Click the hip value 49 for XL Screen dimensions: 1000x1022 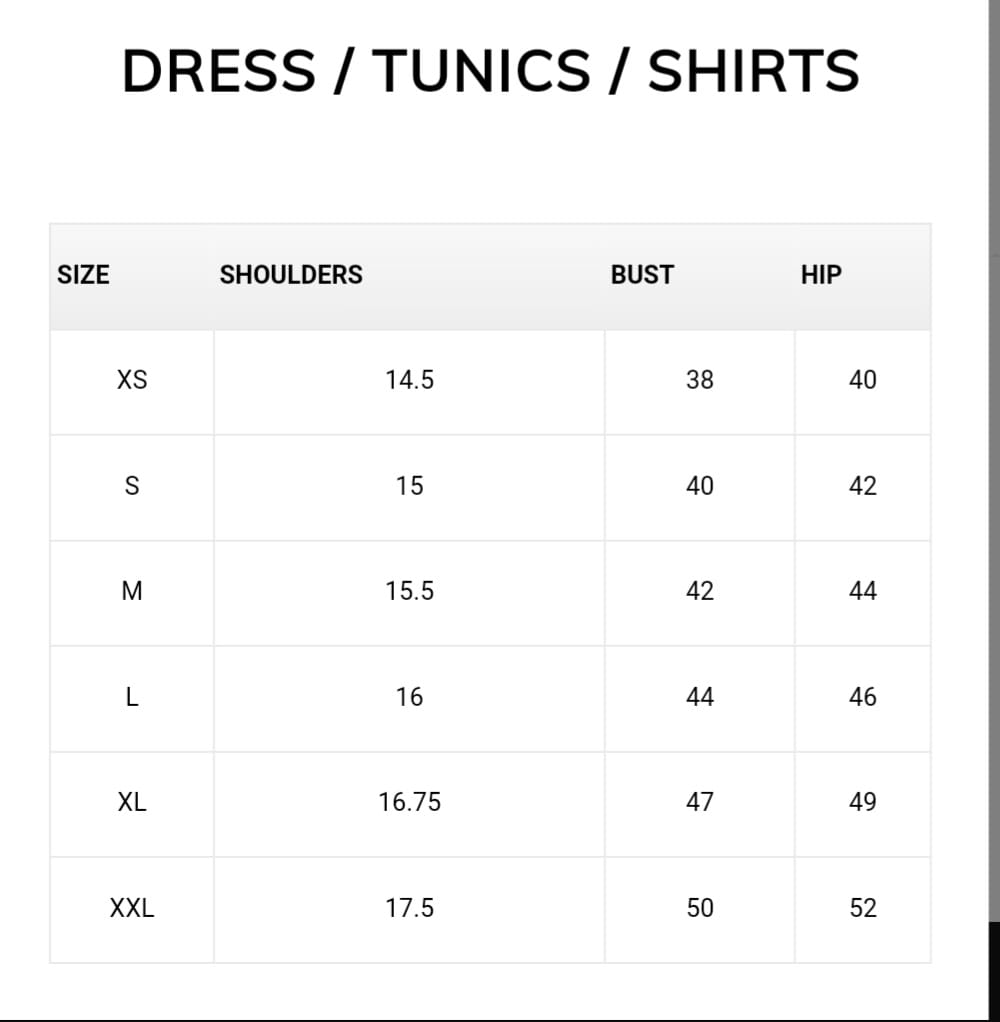point(862,802)
